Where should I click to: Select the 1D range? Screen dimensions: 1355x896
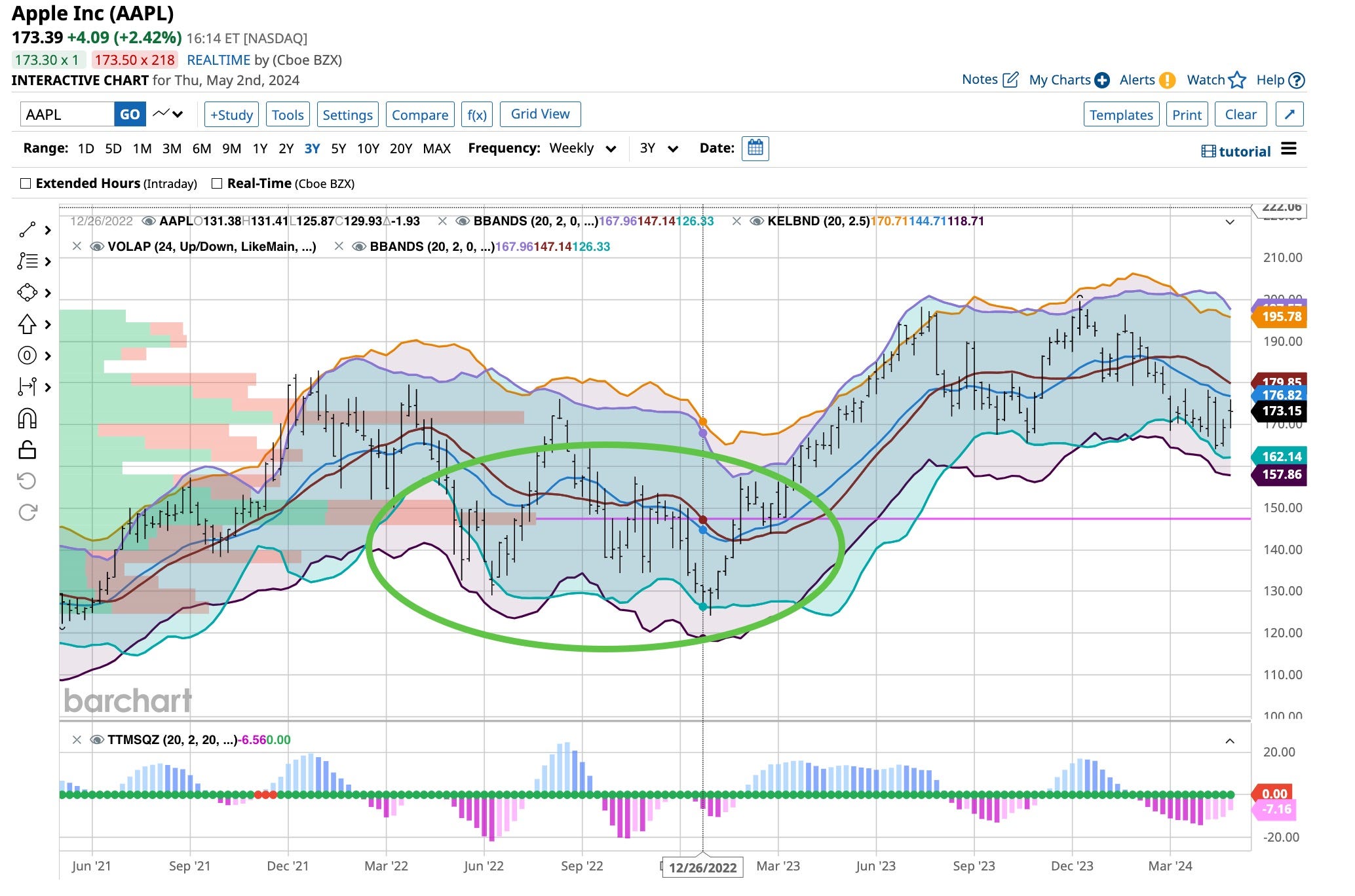pyautogui.click(x=86, y=149)
